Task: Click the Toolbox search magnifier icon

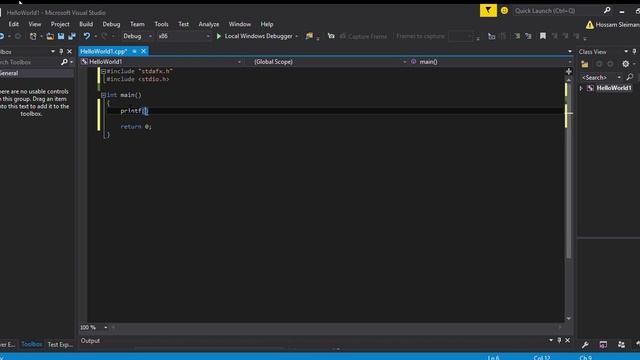Action: click(64, 62)
